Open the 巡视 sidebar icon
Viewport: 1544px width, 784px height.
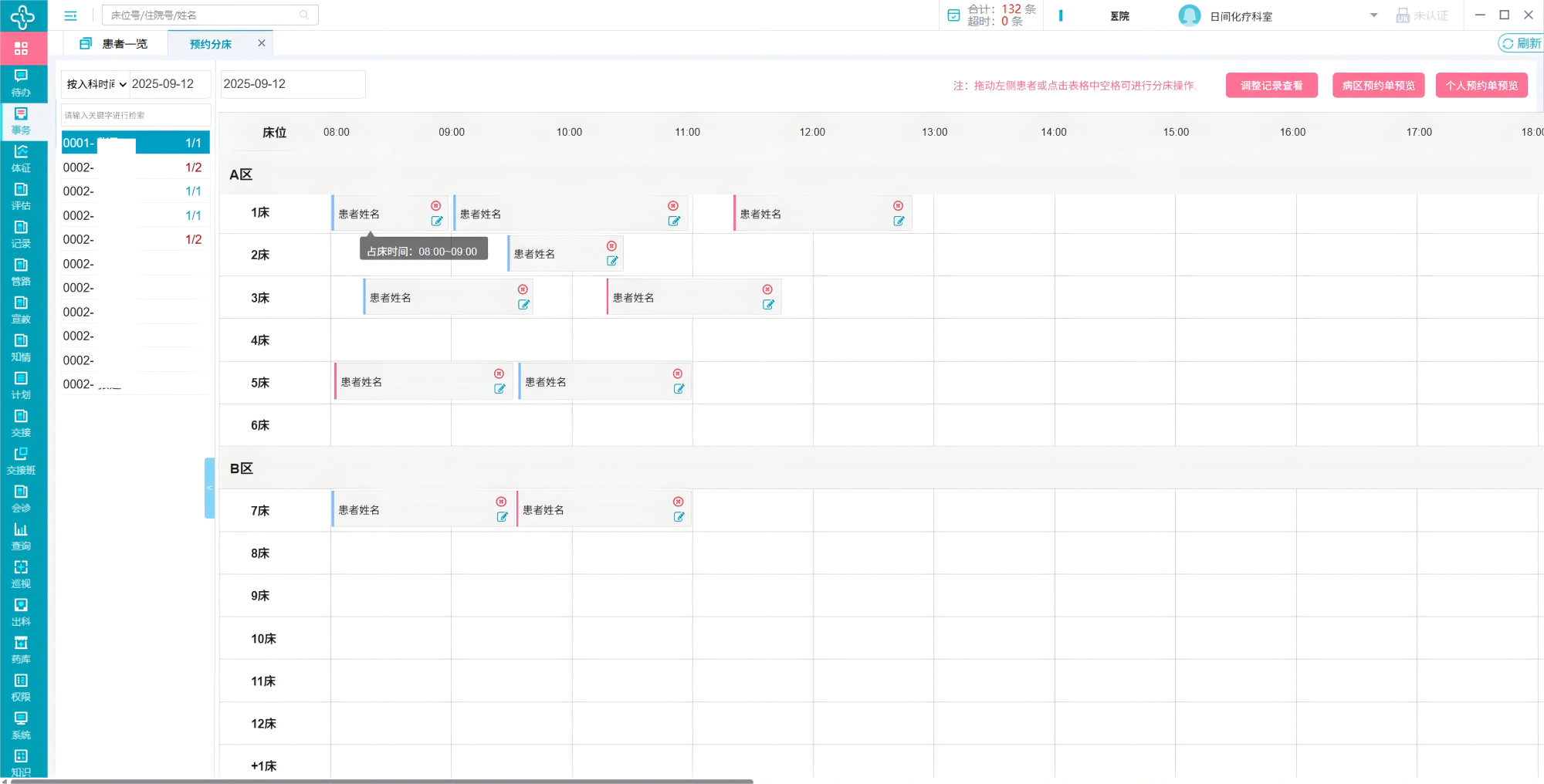coord(21,573)
